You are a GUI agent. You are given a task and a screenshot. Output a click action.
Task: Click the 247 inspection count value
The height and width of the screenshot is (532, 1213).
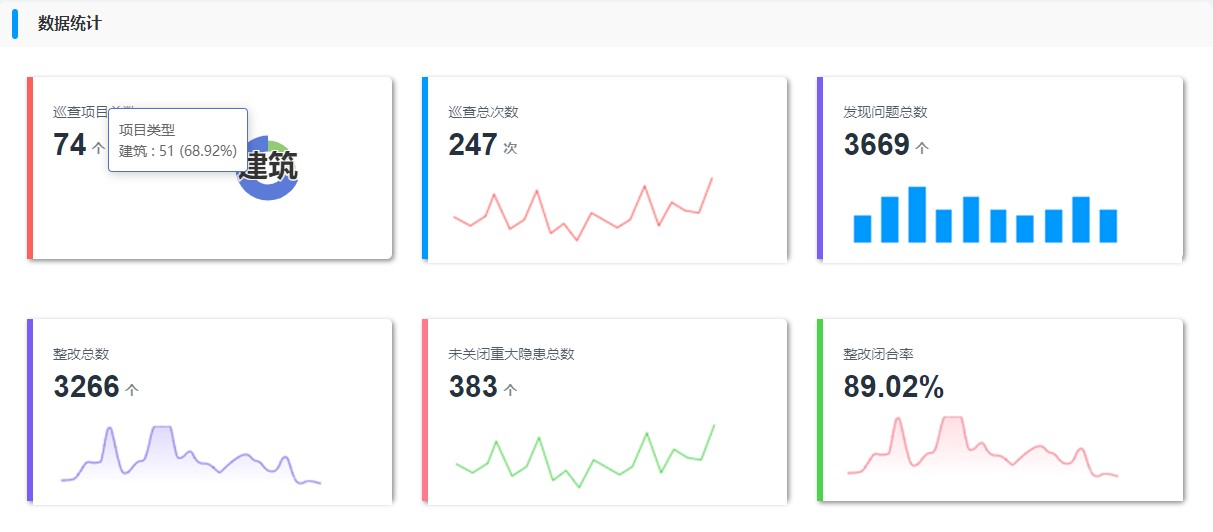coord(473,146)
